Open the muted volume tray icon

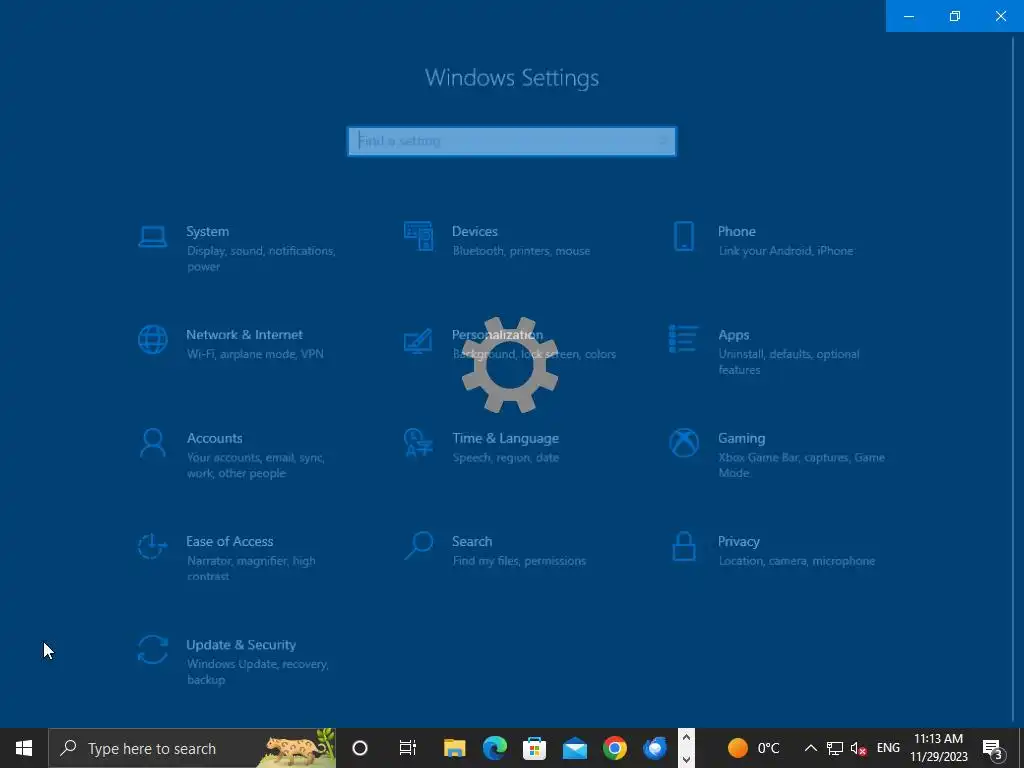coord(858,748)
